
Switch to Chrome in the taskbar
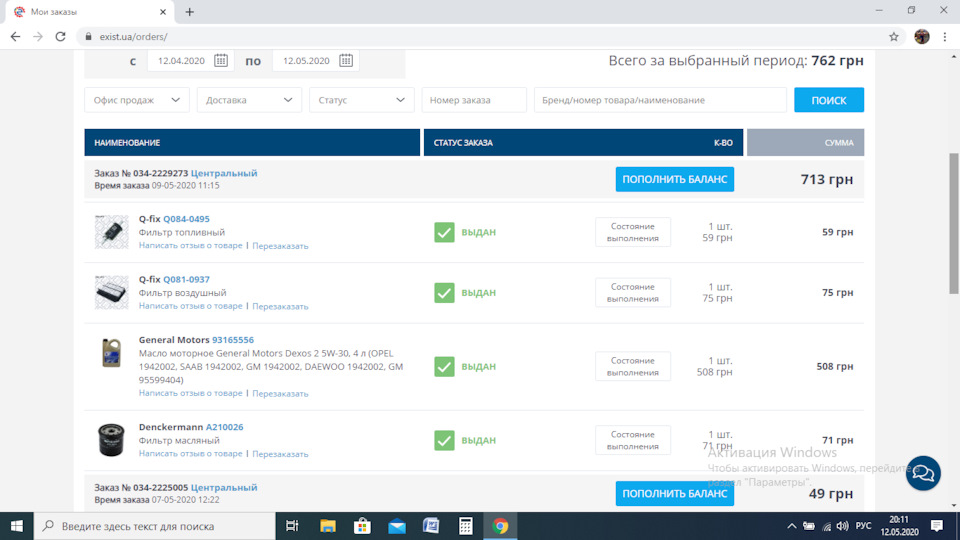pyautogui.click(x=500, y=526)
